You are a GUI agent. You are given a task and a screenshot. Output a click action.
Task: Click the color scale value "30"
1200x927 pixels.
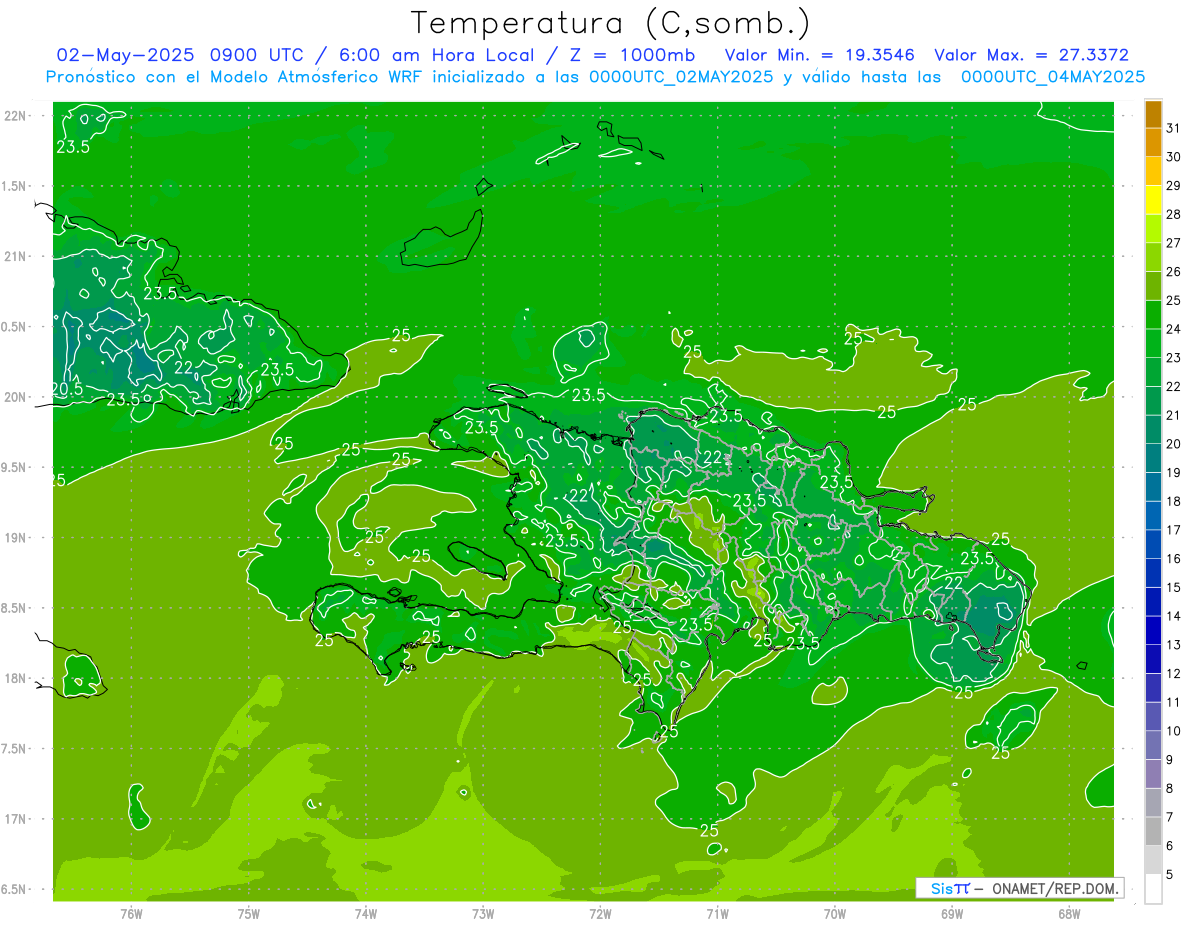pyautogui.click(x=1173, y=157)
